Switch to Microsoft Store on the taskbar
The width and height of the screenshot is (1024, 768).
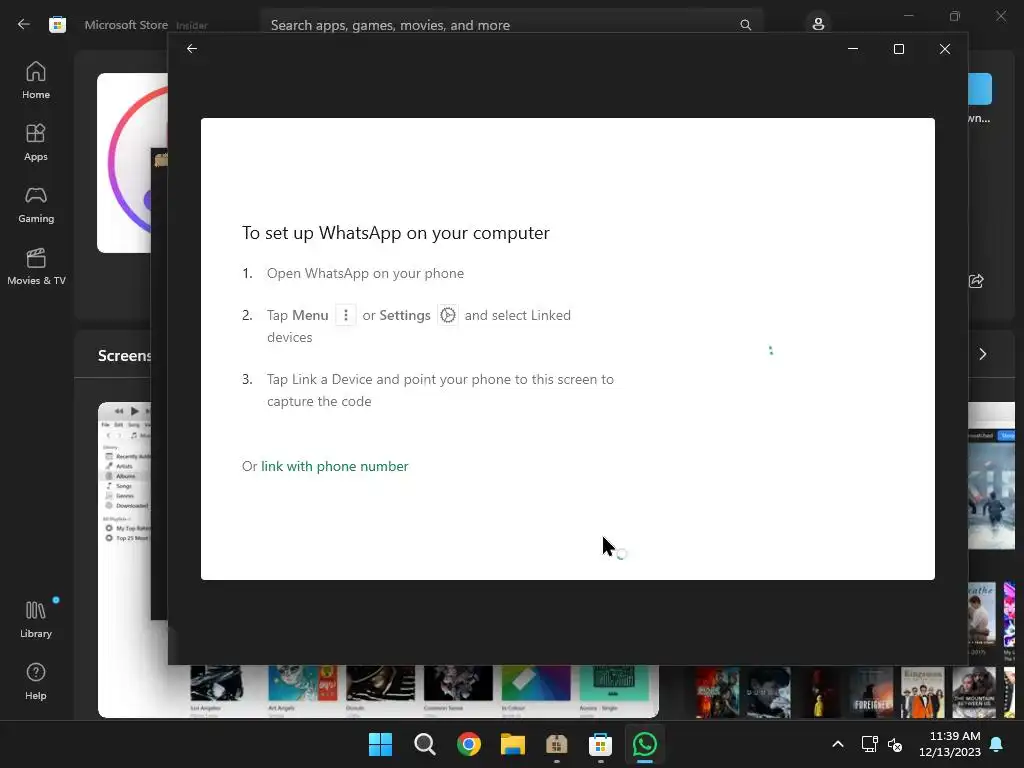600,744
